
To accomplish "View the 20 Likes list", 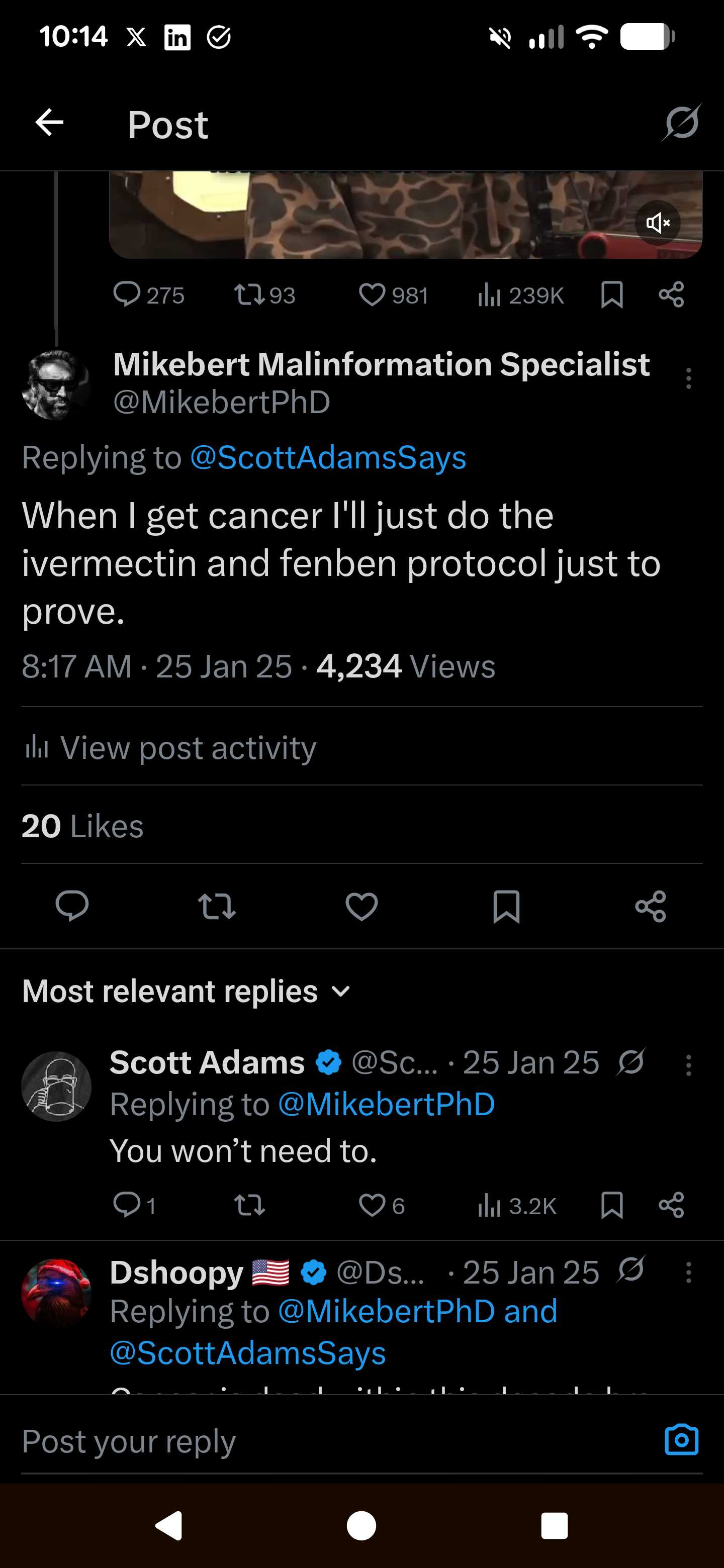I will pyautogui.click(x=82, y=826).
